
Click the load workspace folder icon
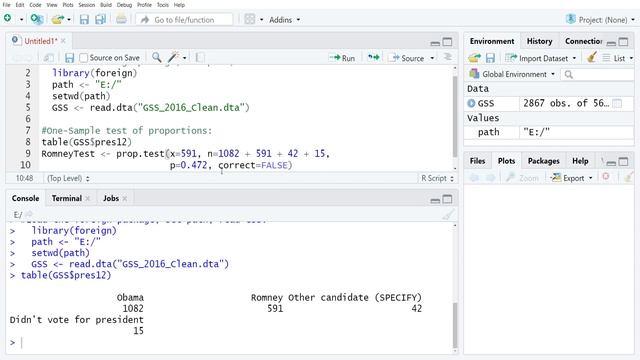(x=474, y=58)
